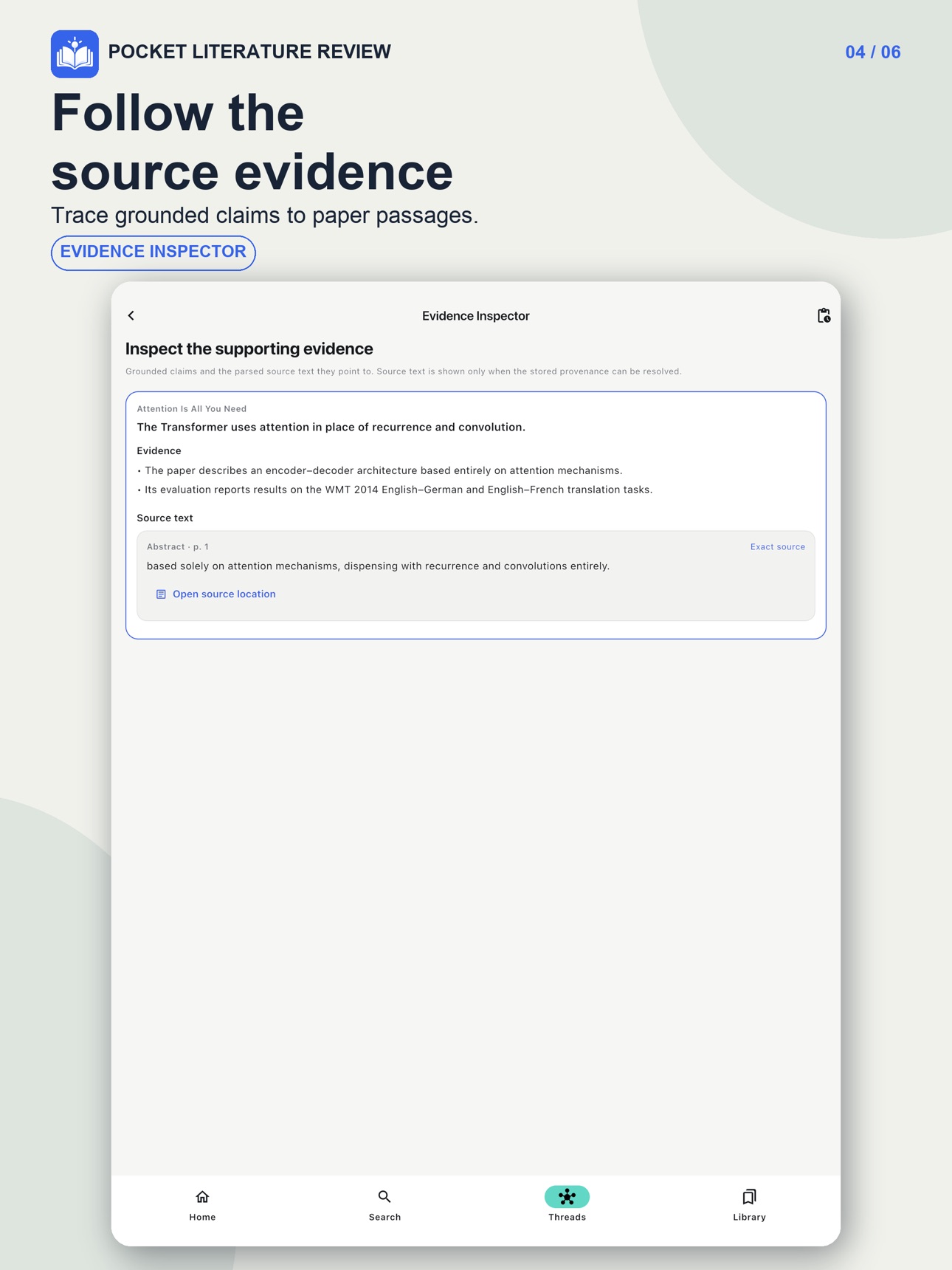
Task: Open the clipboard history icon
Action: [x=824, y=315]
